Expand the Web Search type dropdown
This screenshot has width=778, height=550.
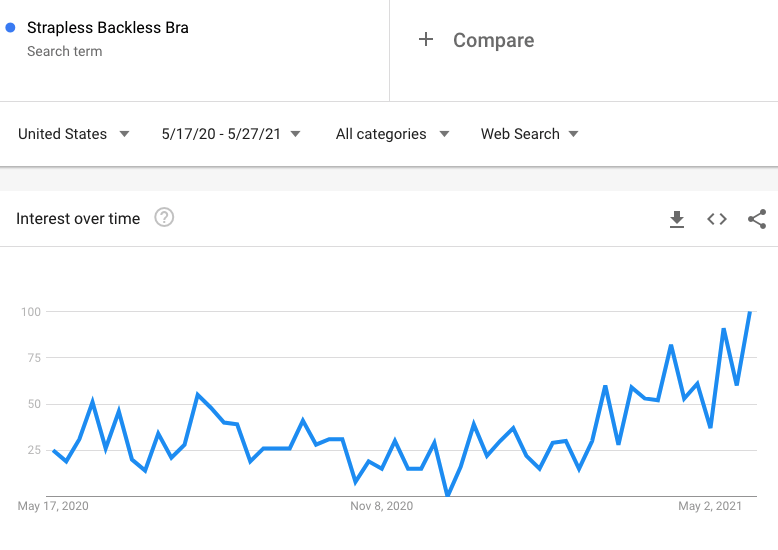pos(529,134)
